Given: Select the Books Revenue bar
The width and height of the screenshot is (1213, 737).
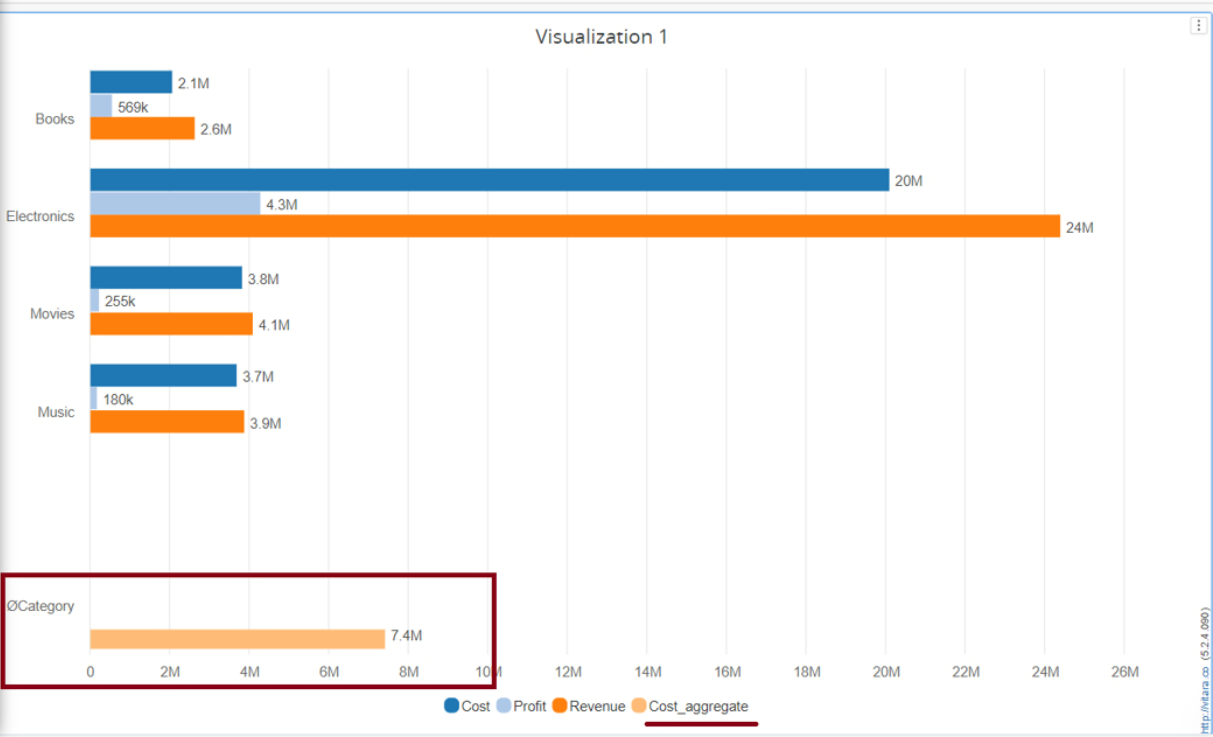Looking at the screenshot, I should (x=142, y=129).
